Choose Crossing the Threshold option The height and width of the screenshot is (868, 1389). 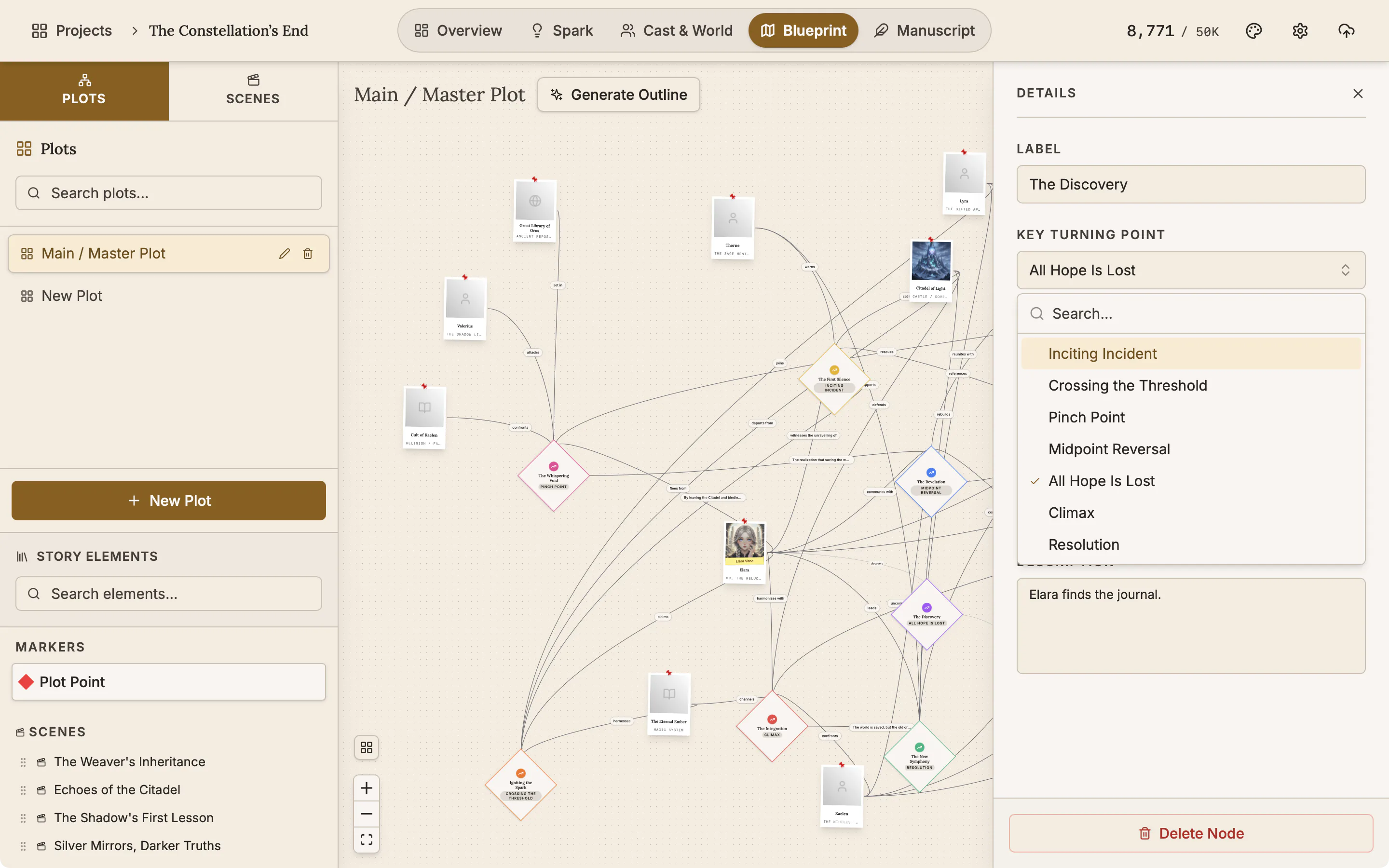(x=1190, y=385)
